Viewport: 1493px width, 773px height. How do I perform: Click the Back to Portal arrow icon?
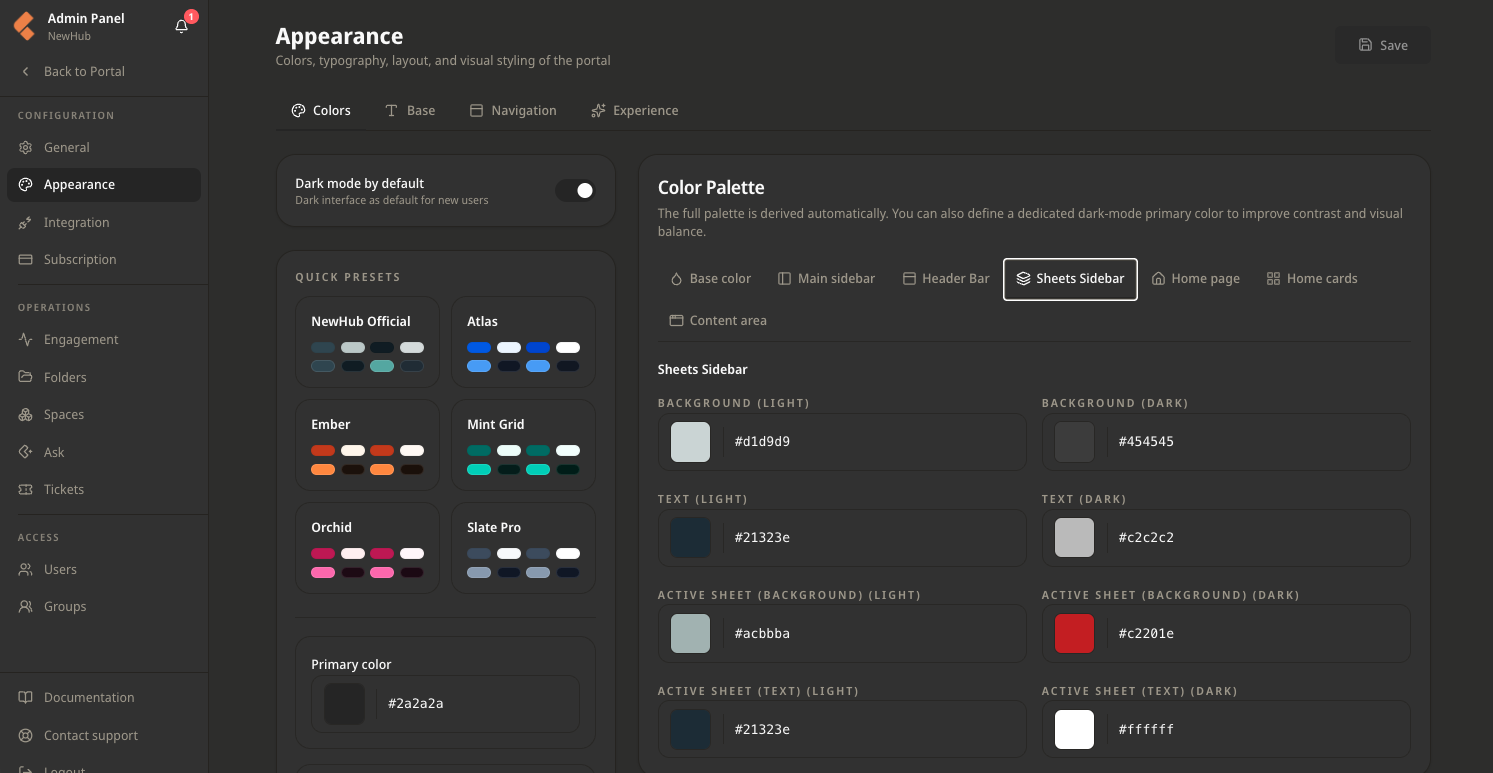[26, 72]
